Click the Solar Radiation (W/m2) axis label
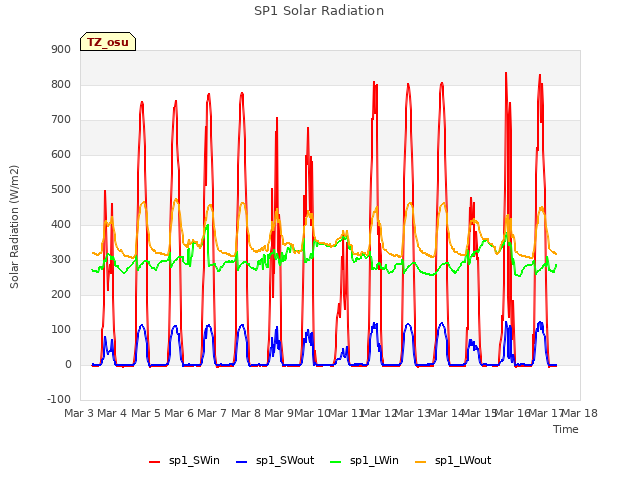640x480 pixels. coord(14,227)
